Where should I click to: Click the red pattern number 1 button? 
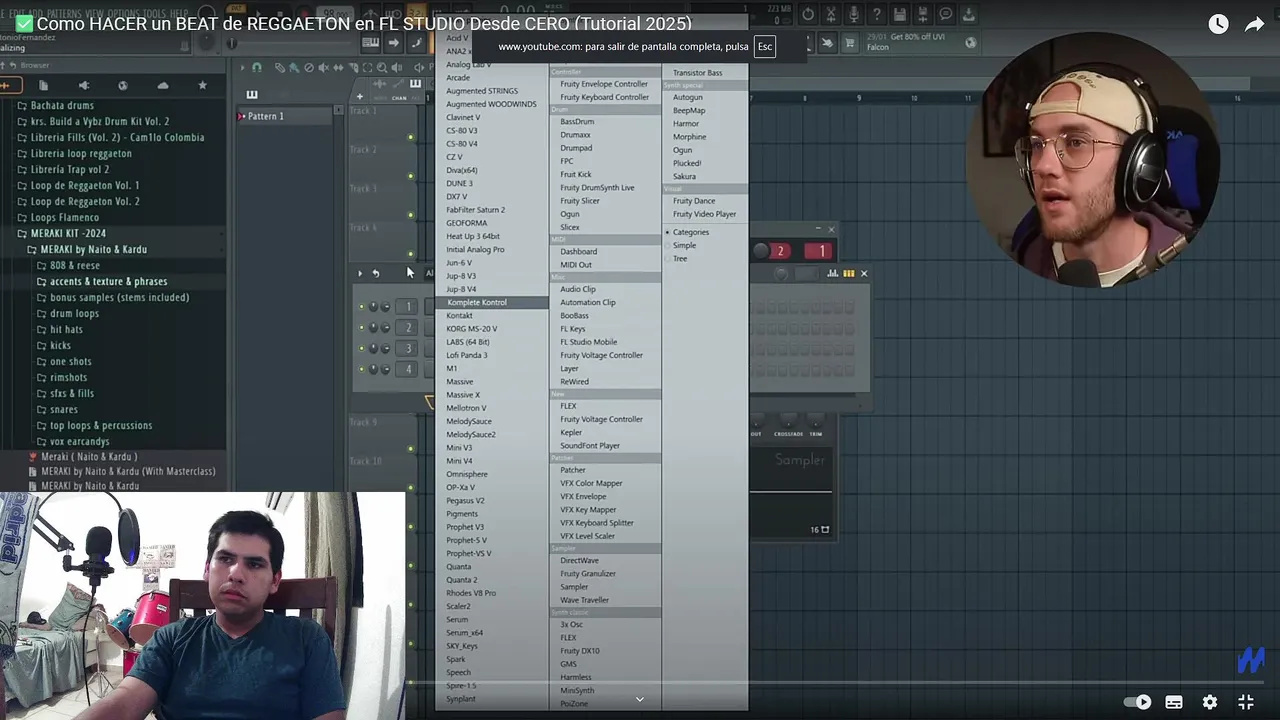pyautogui.click(x=822, y=251)
